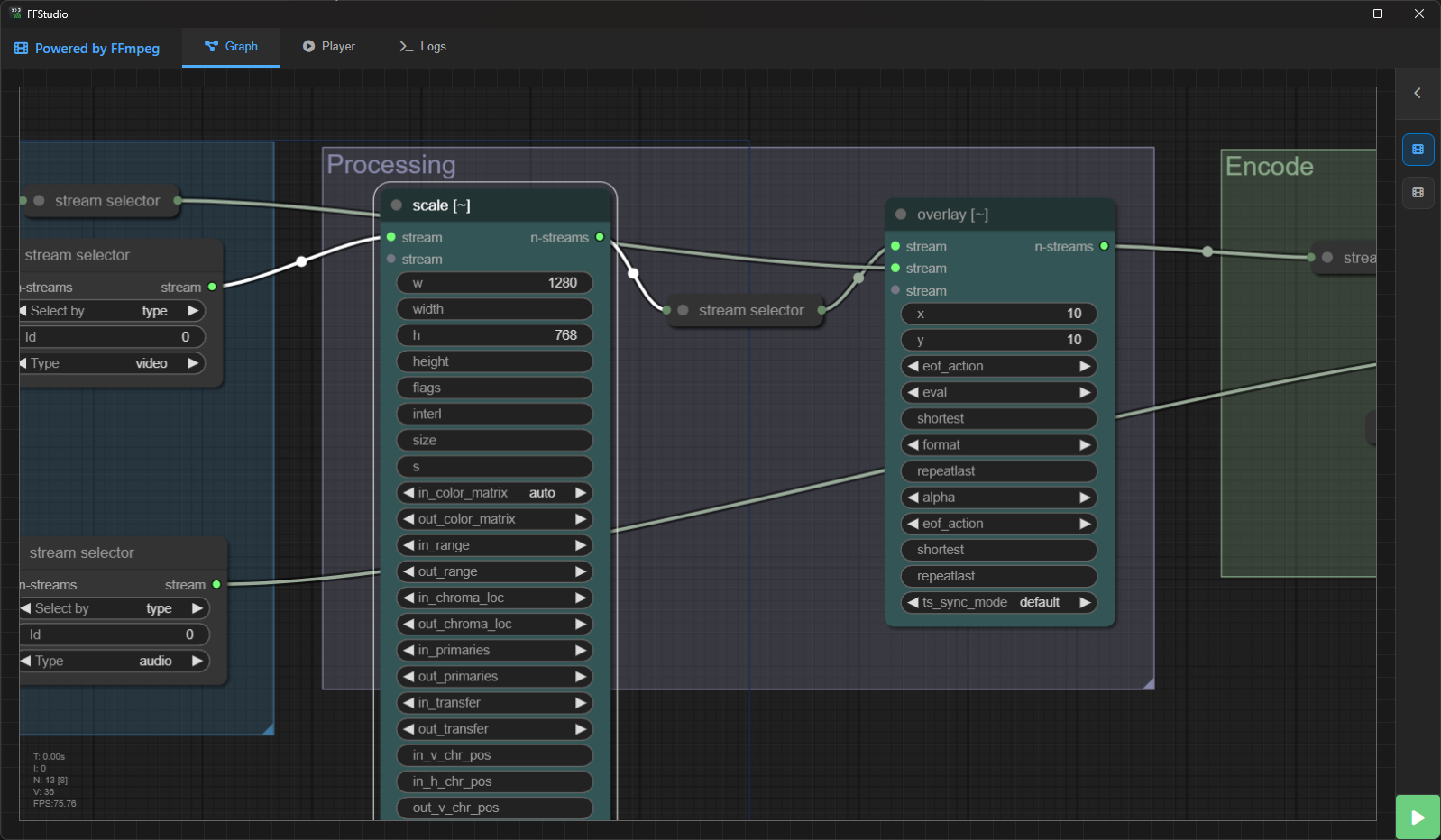Click the scale node title header
This screenshot has height=840, width=1441.
pyautogui.click(x=496, y=205)
